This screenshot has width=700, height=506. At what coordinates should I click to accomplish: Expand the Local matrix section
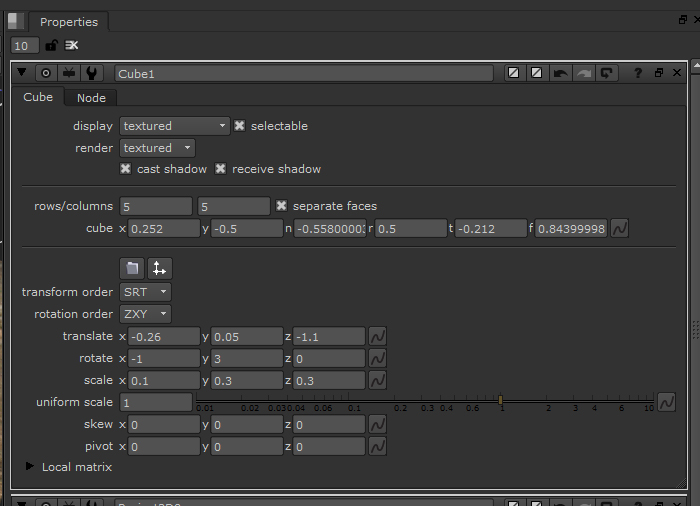point(30,467)
